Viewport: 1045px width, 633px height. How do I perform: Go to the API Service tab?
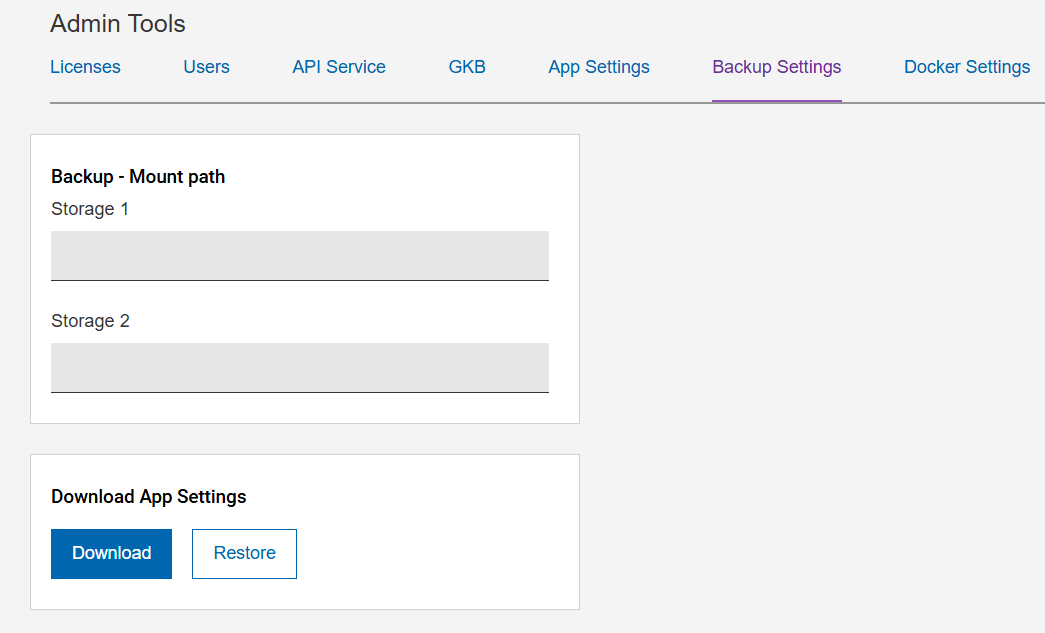pos(339,67)
